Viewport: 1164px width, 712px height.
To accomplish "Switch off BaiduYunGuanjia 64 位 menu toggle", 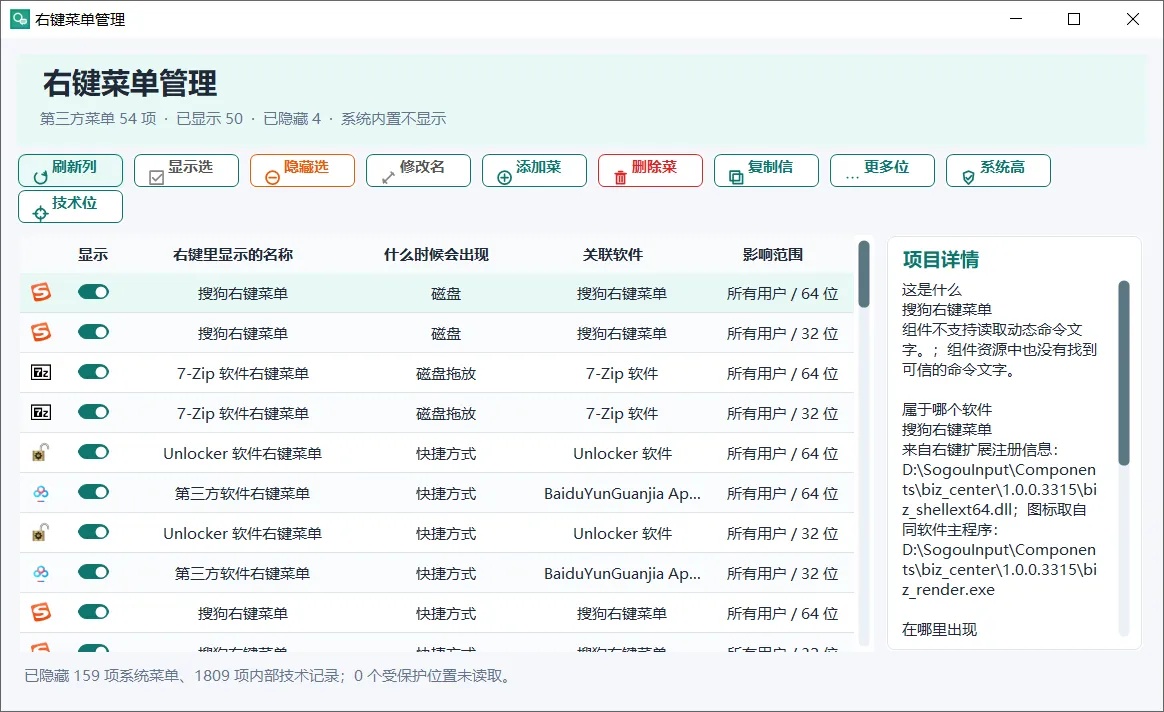I will [94, 492].
